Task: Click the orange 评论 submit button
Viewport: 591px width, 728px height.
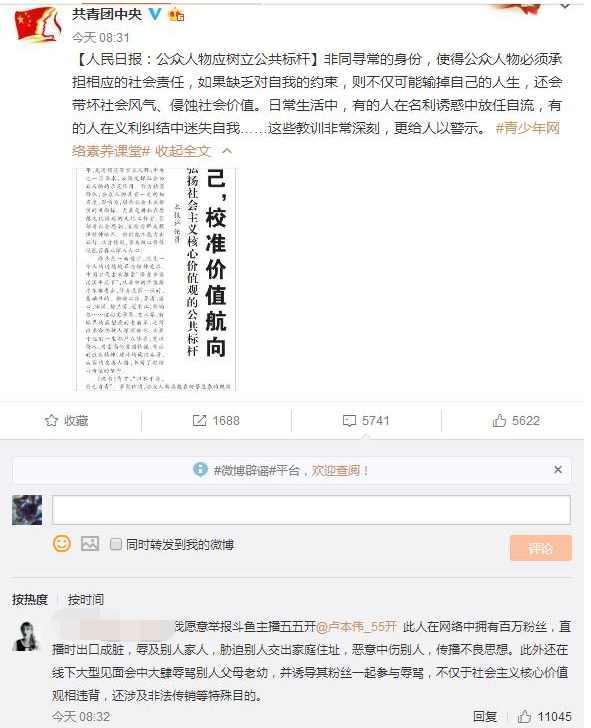Action: (540, 548)
